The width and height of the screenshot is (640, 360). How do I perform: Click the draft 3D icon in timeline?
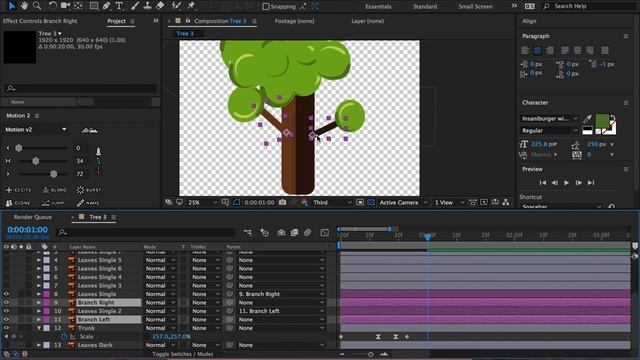pos(264,232)
